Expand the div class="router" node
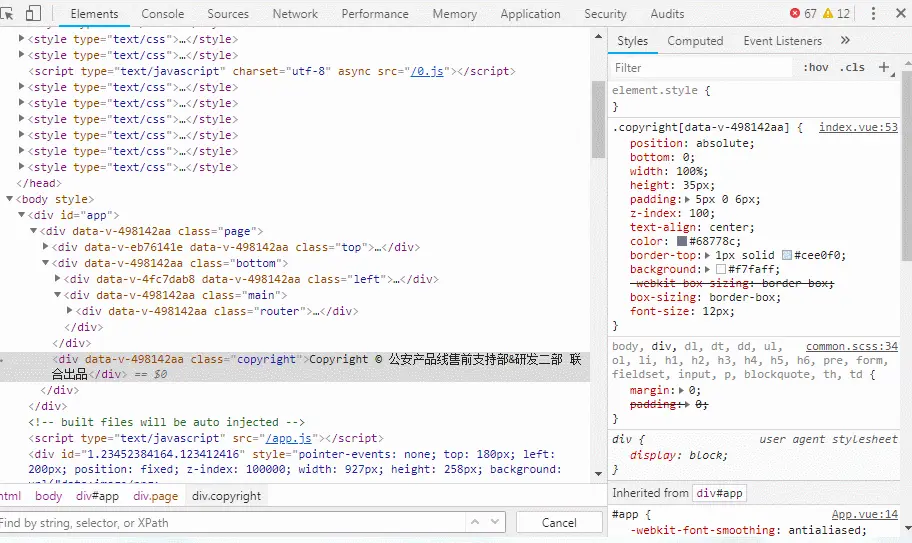The image size is (912, 543). click(x=69, y=310)
